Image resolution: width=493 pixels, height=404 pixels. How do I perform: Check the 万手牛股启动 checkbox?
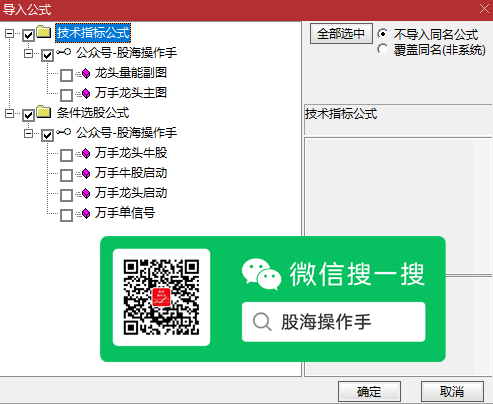[66, 175]
